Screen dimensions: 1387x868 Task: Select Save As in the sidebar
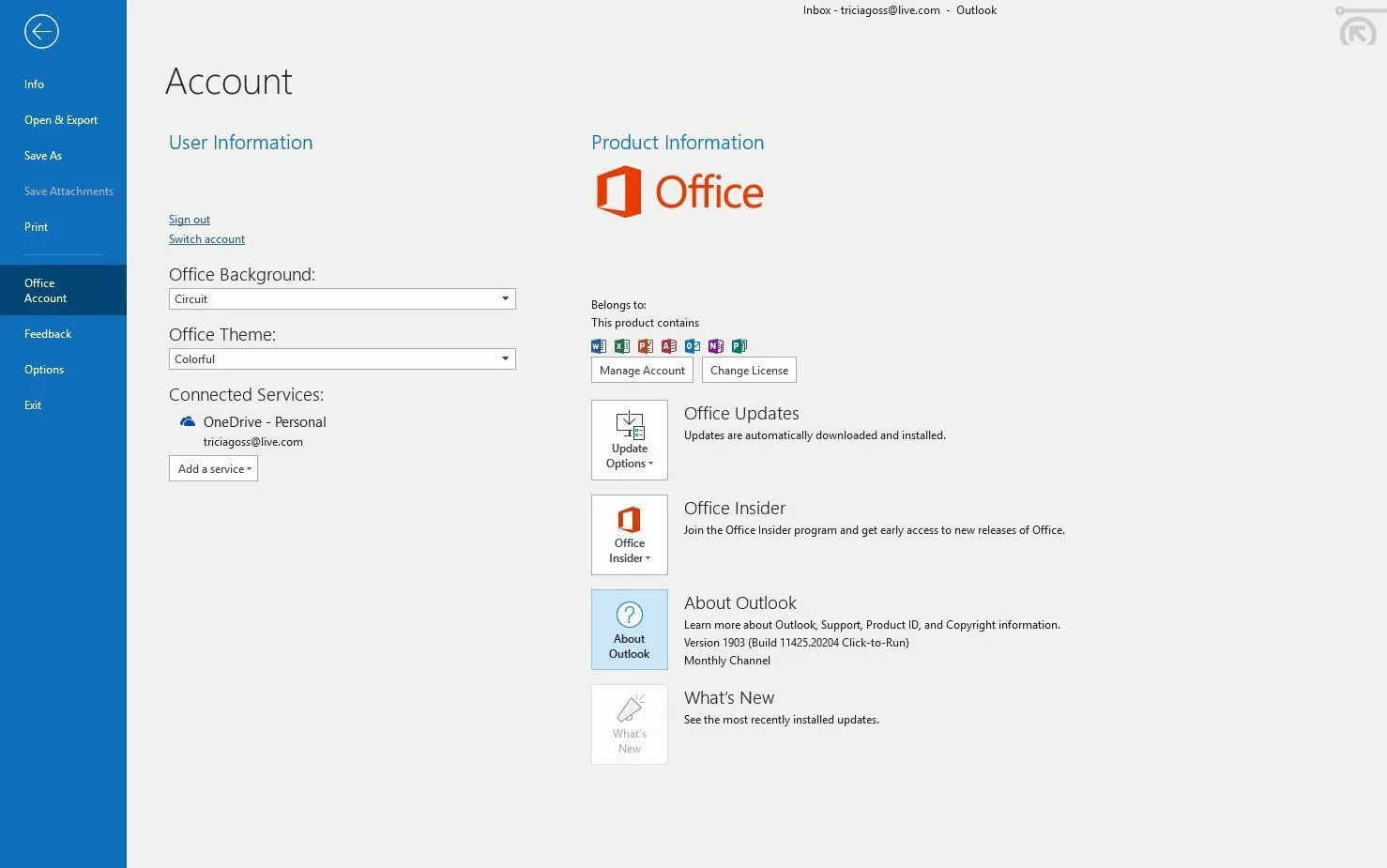click(x=63, y=156)
